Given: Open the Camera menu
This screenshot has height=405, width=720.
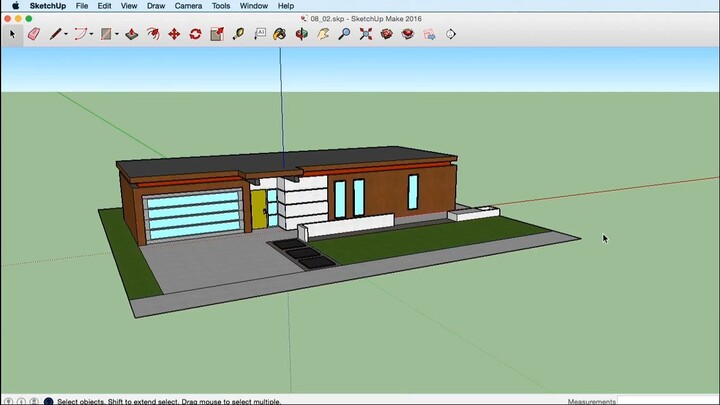Looking at the screenshot, I should click(188, 6).
